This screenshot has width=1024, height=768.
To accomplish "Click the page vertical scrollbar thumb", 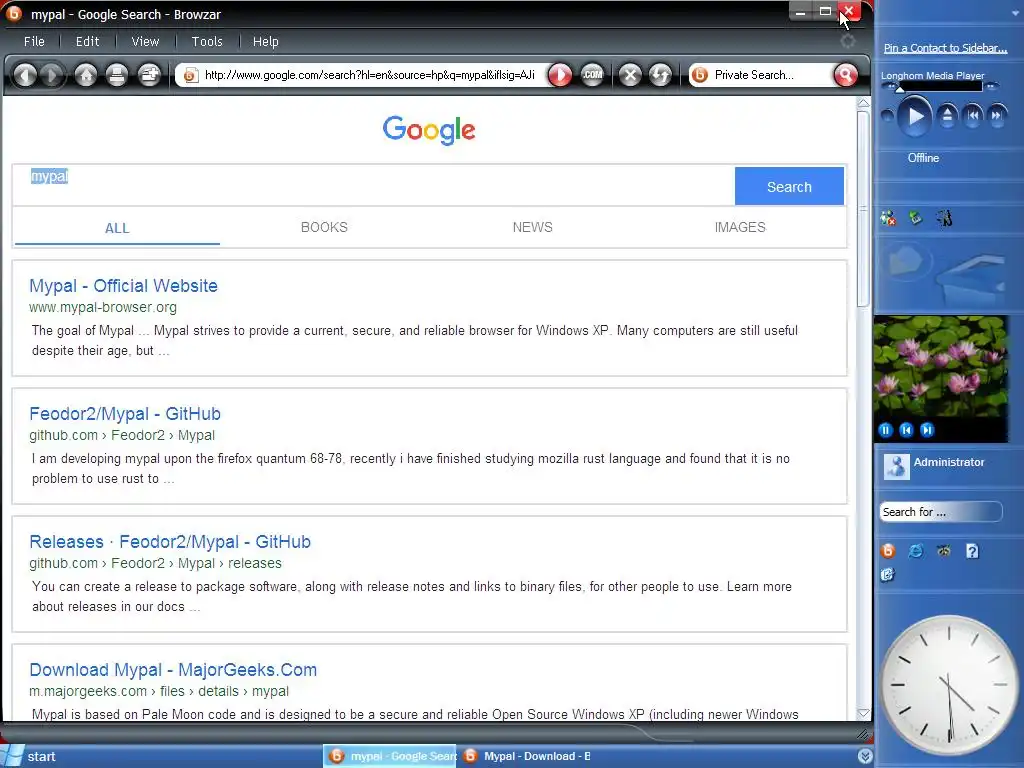I will tap(863, 208).
